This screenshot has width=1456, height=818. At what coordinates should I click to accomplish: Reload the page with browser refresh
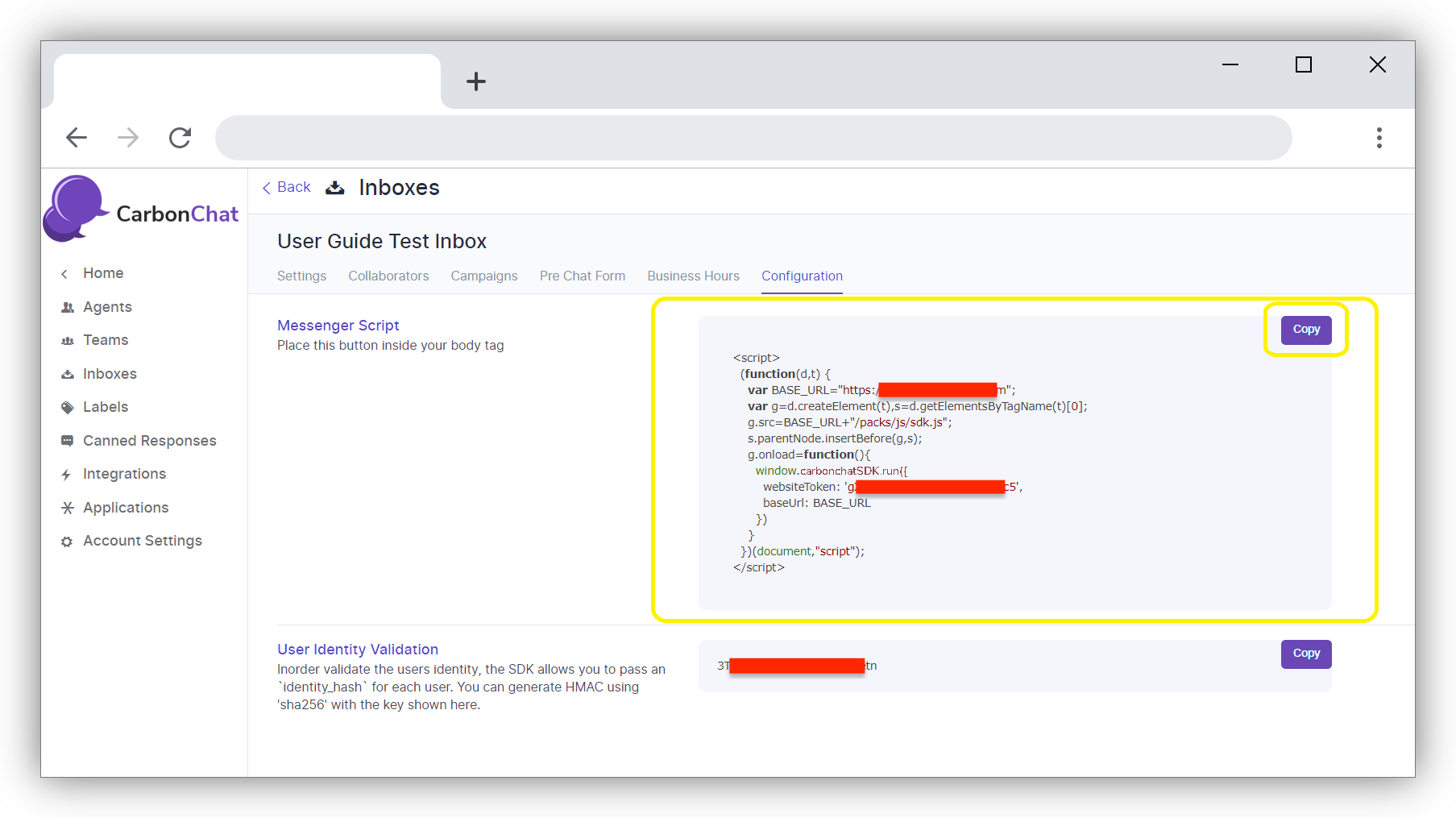pyautogui.click(x=180, y=138)
